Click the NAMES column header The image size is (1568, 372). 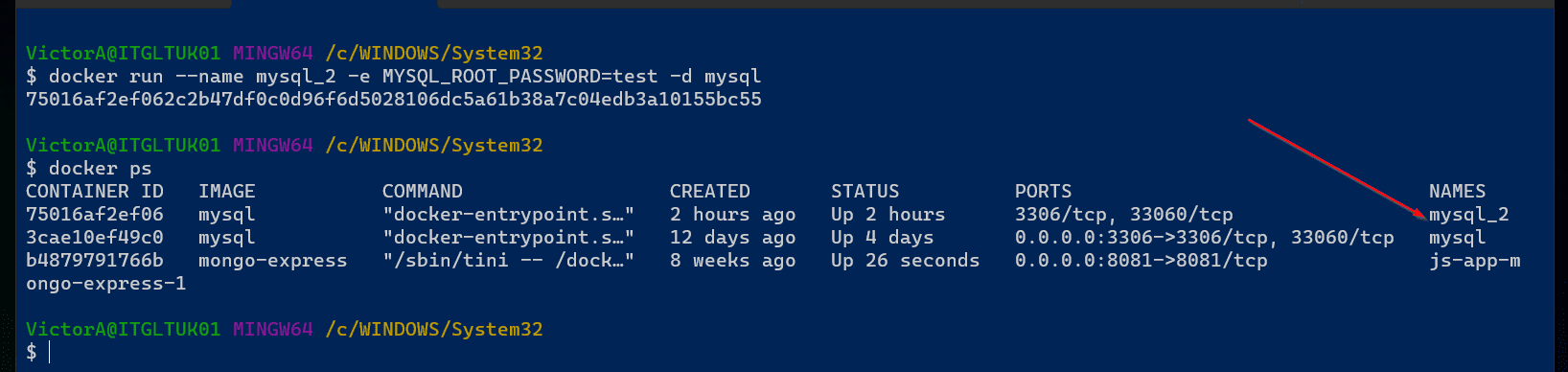(1457, 192)
